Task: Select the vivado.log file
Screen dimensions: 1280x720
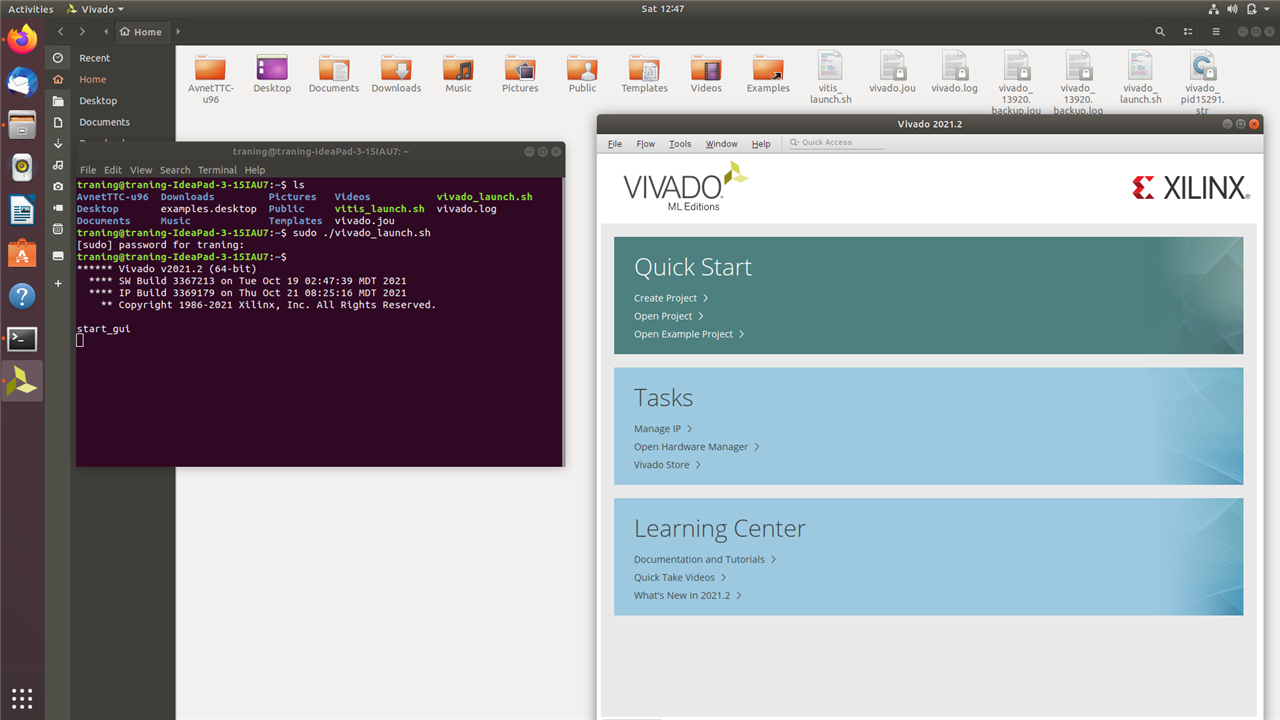Action: coord(954,73)
